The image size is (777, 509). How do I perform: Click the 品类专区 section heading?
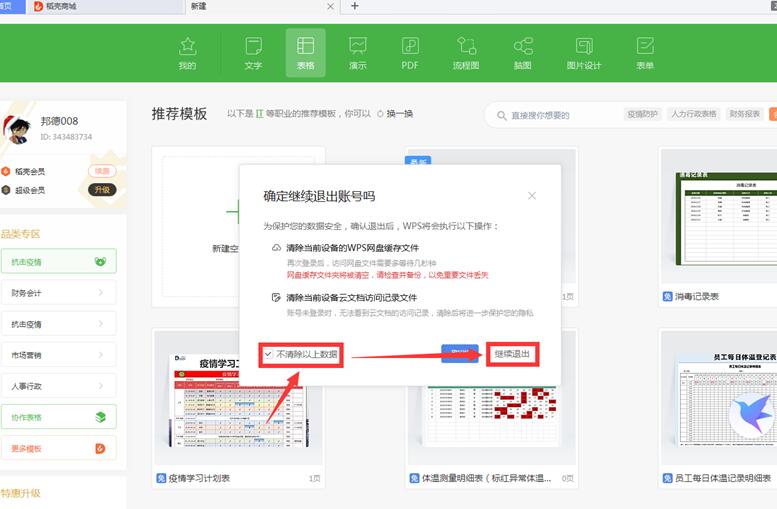point(20,234)
